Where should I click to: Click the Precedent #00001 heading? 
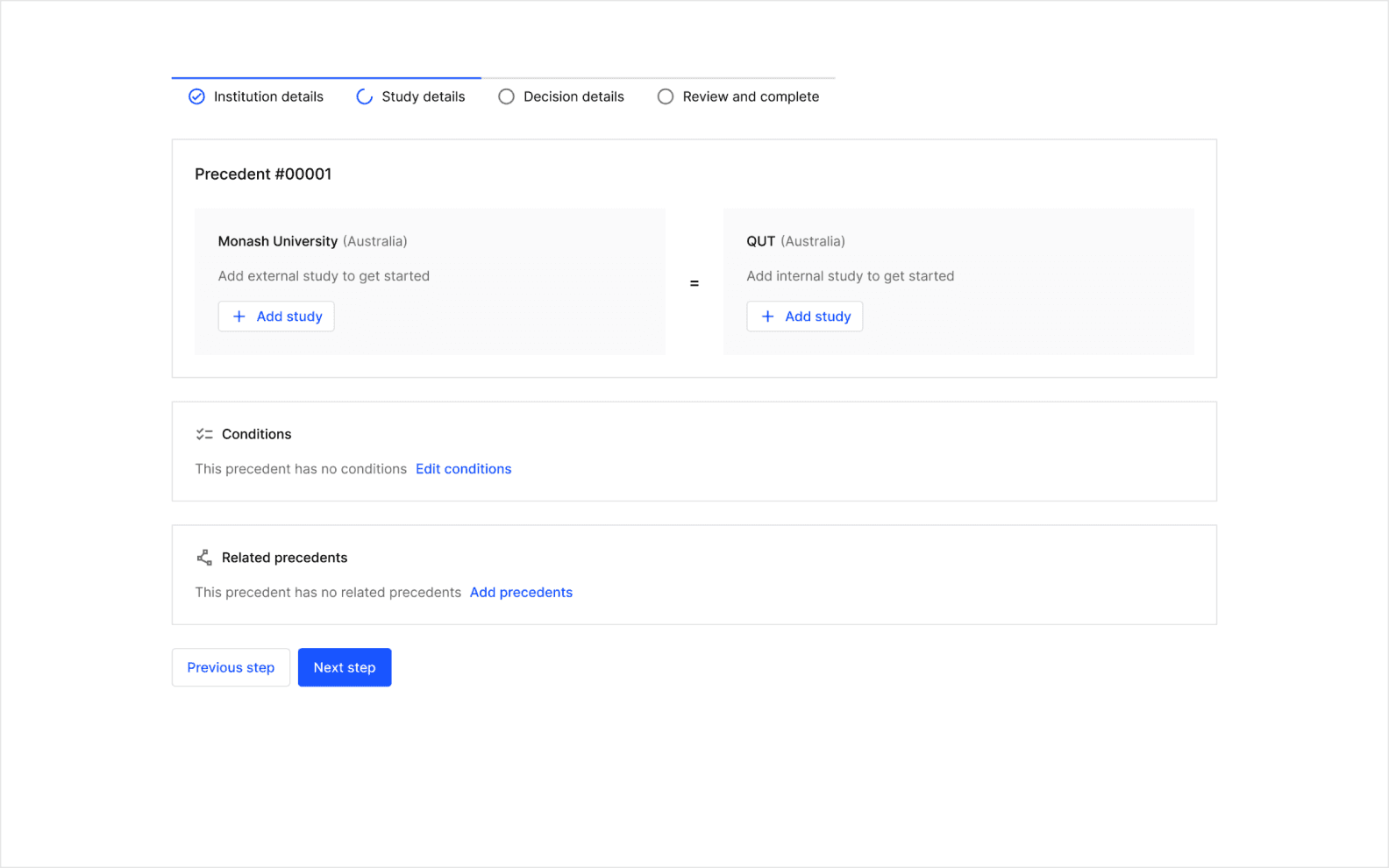(x=263, y=174)
